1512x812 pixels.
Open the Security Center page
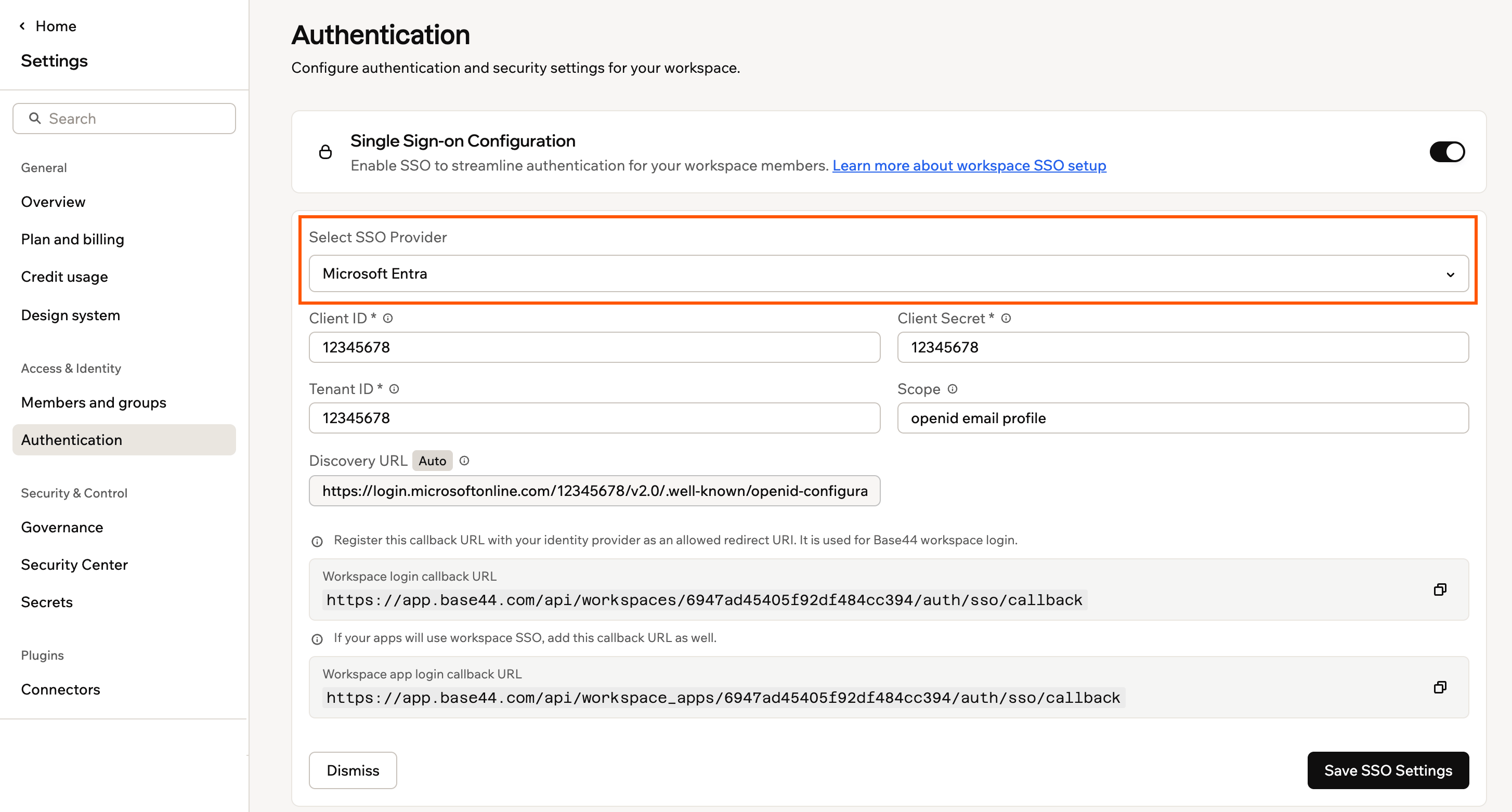pos(74,565)
